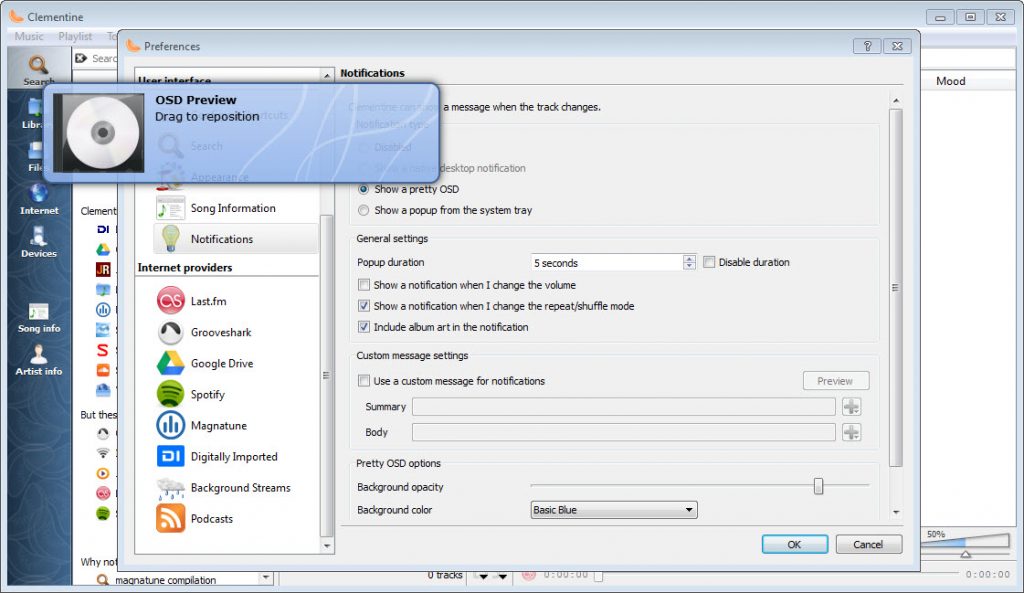The image size is (1024, 593).
Task: Open the Music menu in Clementine
Action: pos(29,37)
